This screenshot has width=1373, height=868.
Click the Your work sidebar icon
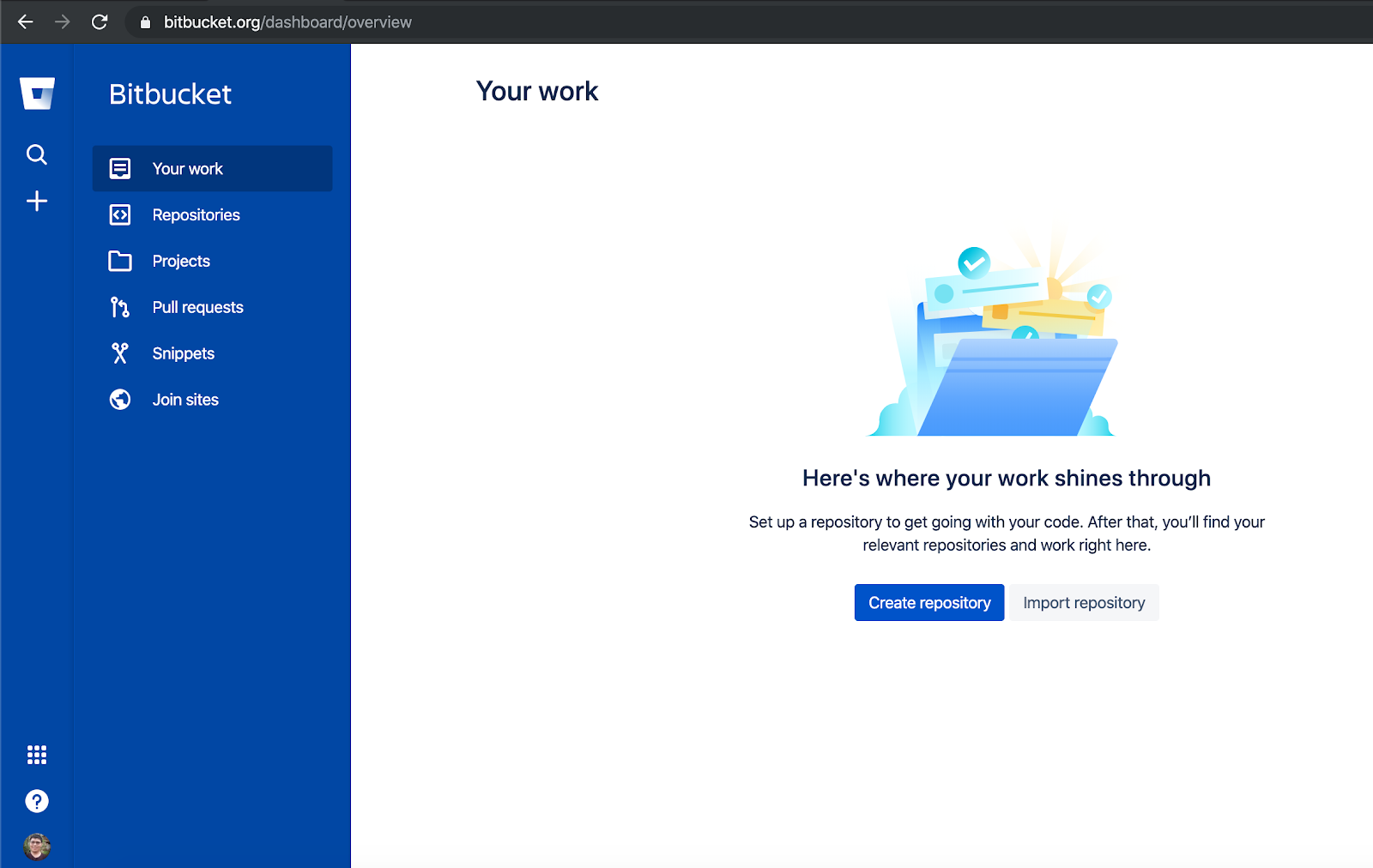120,169
